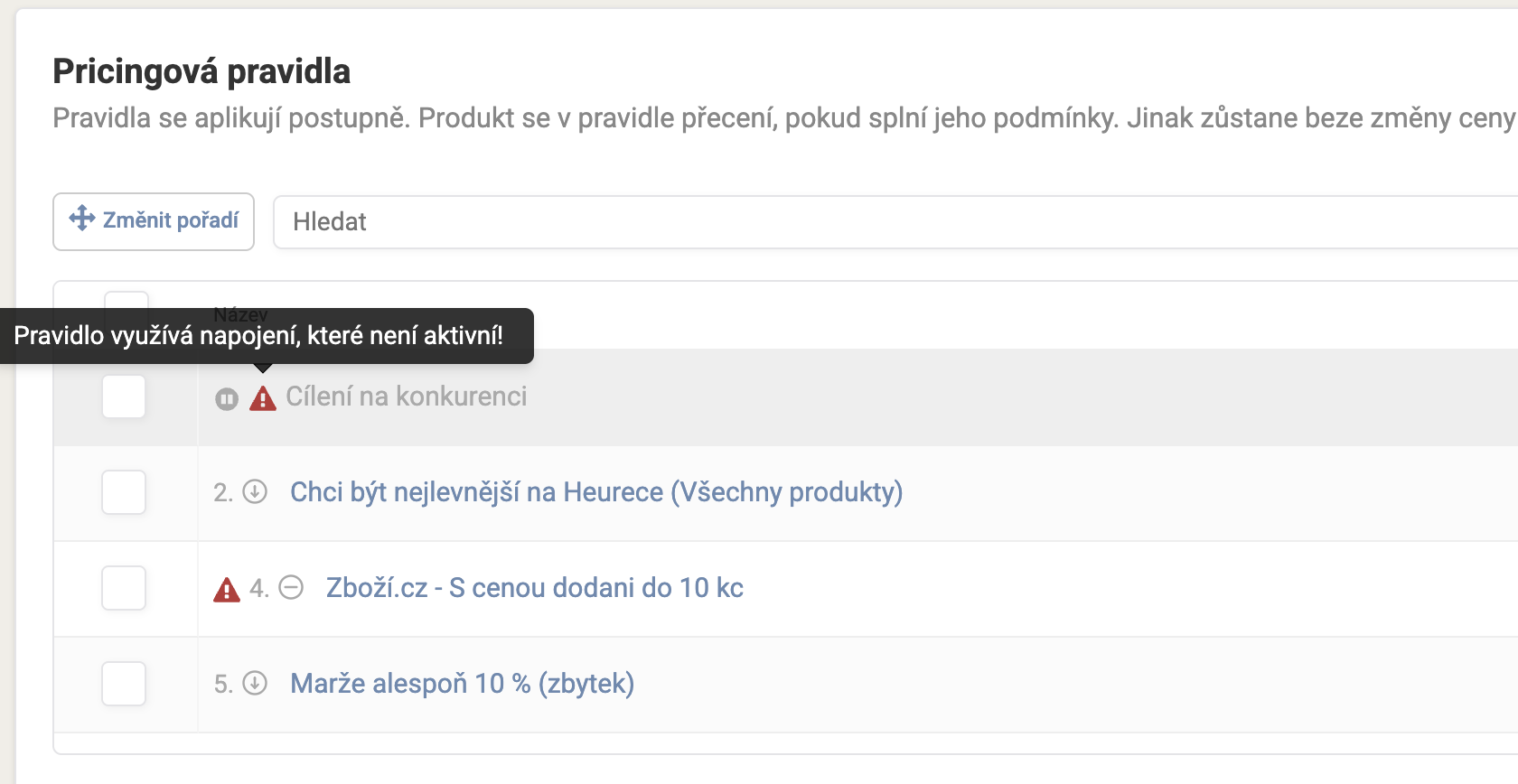Viewport: 1518px width, 784px height.
Task: Open the Marže alespoň 10 % (zbytek) rule
Action: click(x=462, y=684)
